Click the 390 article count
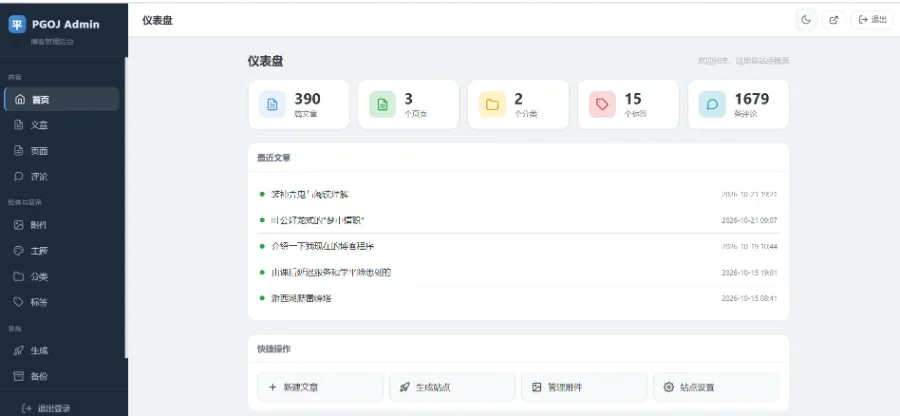900x416 pixels. (x=308, y=99)
